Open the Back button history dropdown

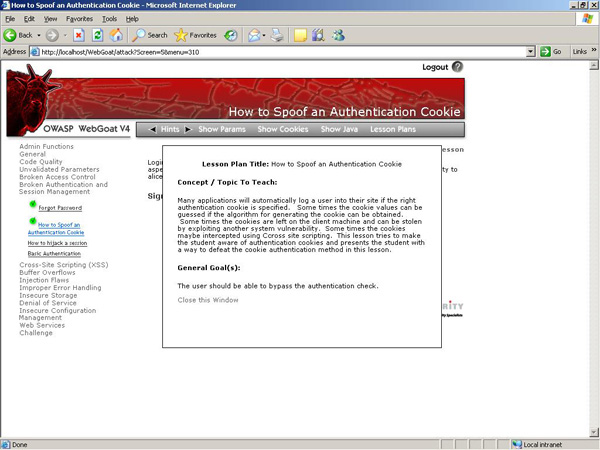coord(39,35)
